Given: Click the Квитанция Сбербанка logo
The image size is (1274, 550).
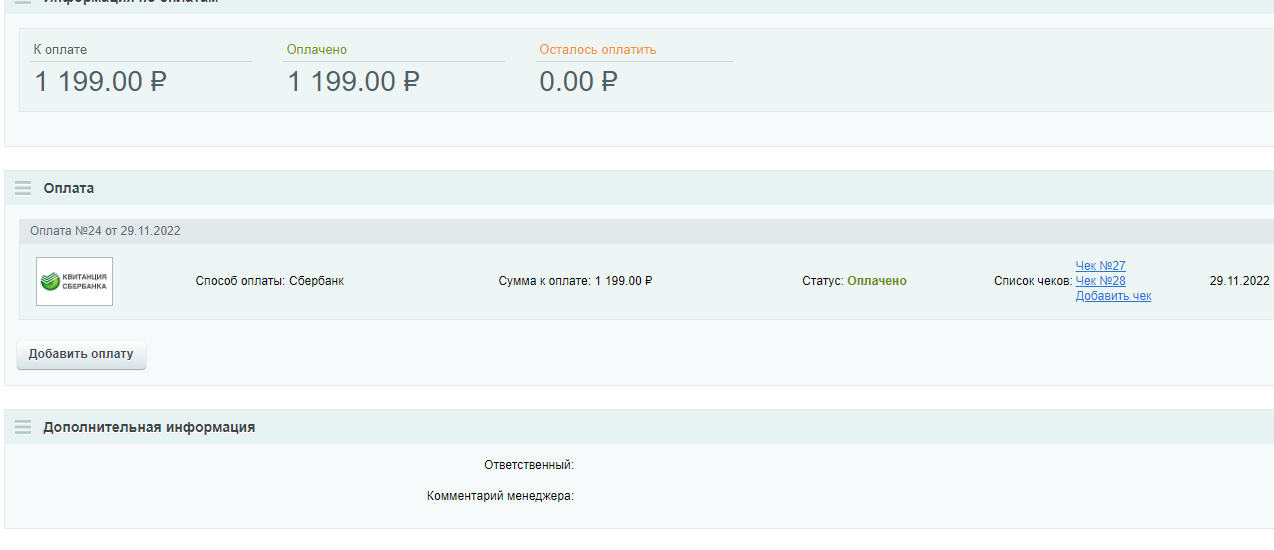Looking at the screenshot, I should (75, 281).
